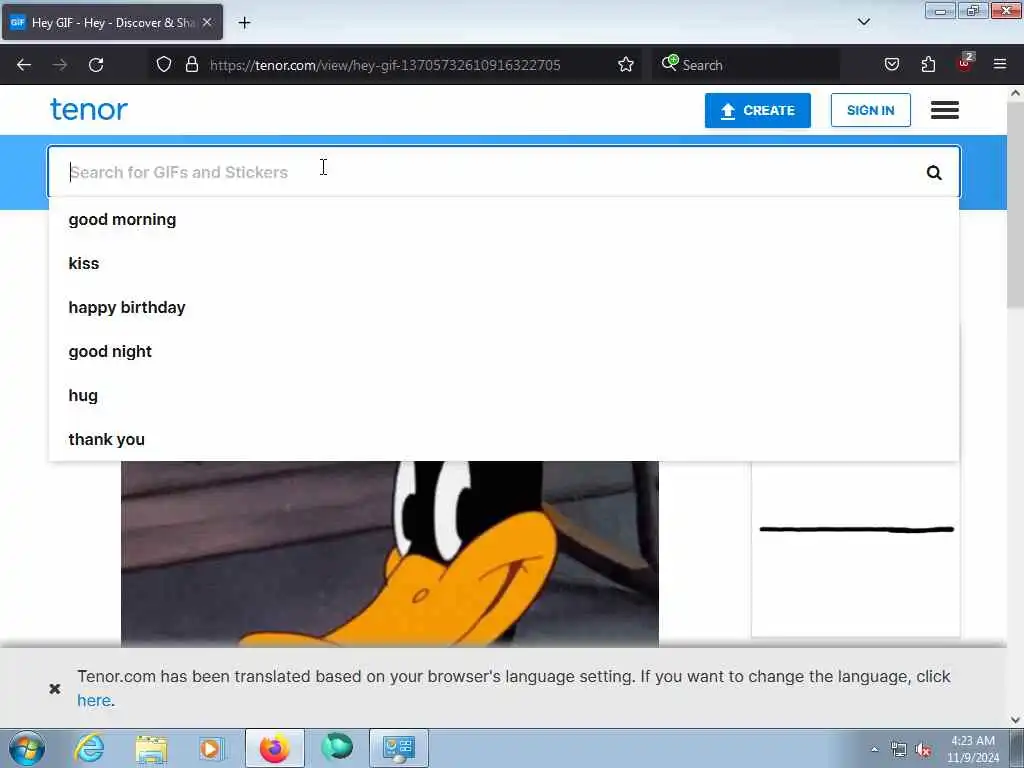The width and height of the screenshot is (1024, 768).
Task: Select the Hey GIF browser tab
Action: click(x=112, y=22)
